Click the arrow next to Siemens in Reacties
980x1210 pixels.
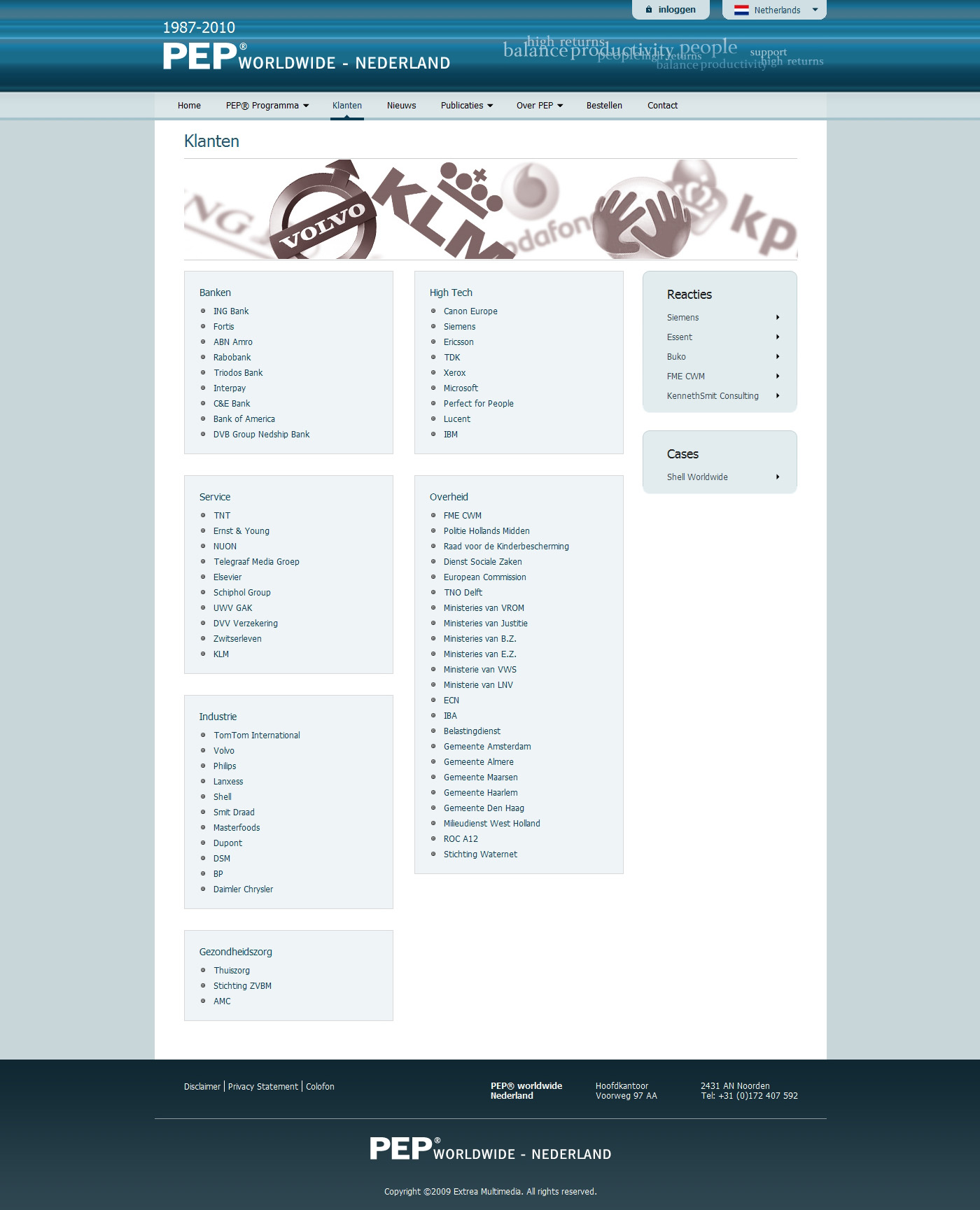(x=778, y=318)
